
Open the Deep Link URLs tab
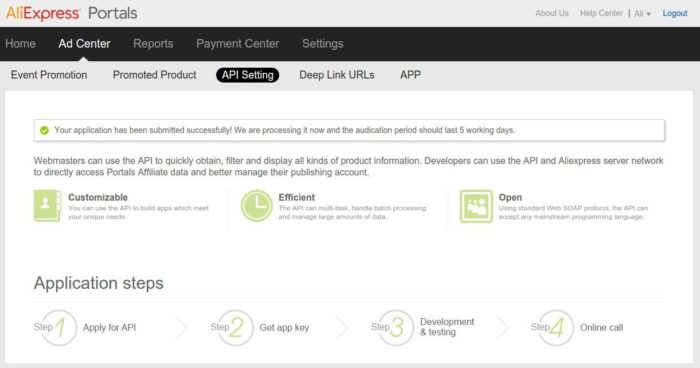coord(337,75)
